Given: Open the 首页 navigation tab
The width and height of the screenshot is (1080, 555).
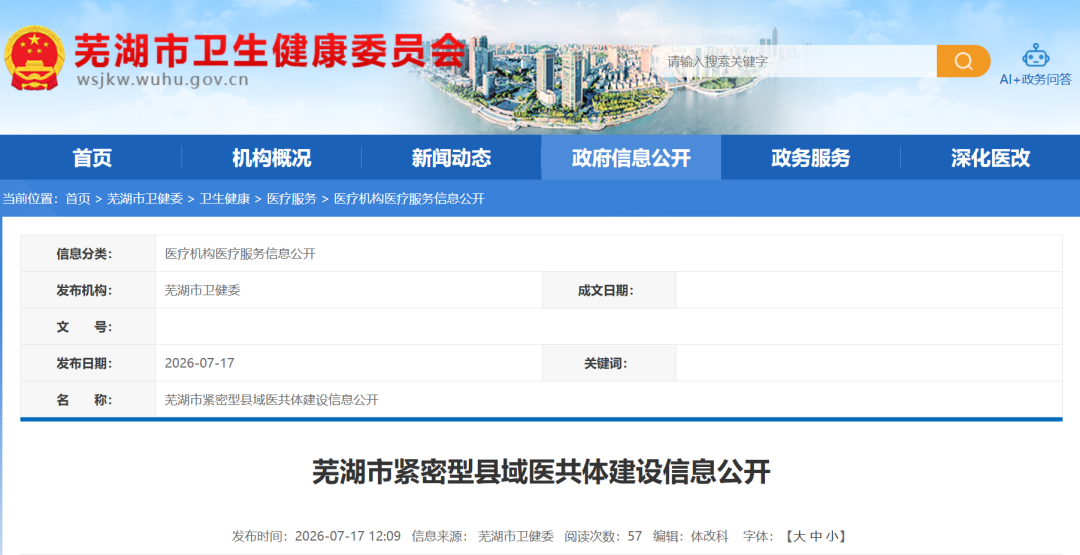Looking at the screenshot, I should (x=92, y=158).
